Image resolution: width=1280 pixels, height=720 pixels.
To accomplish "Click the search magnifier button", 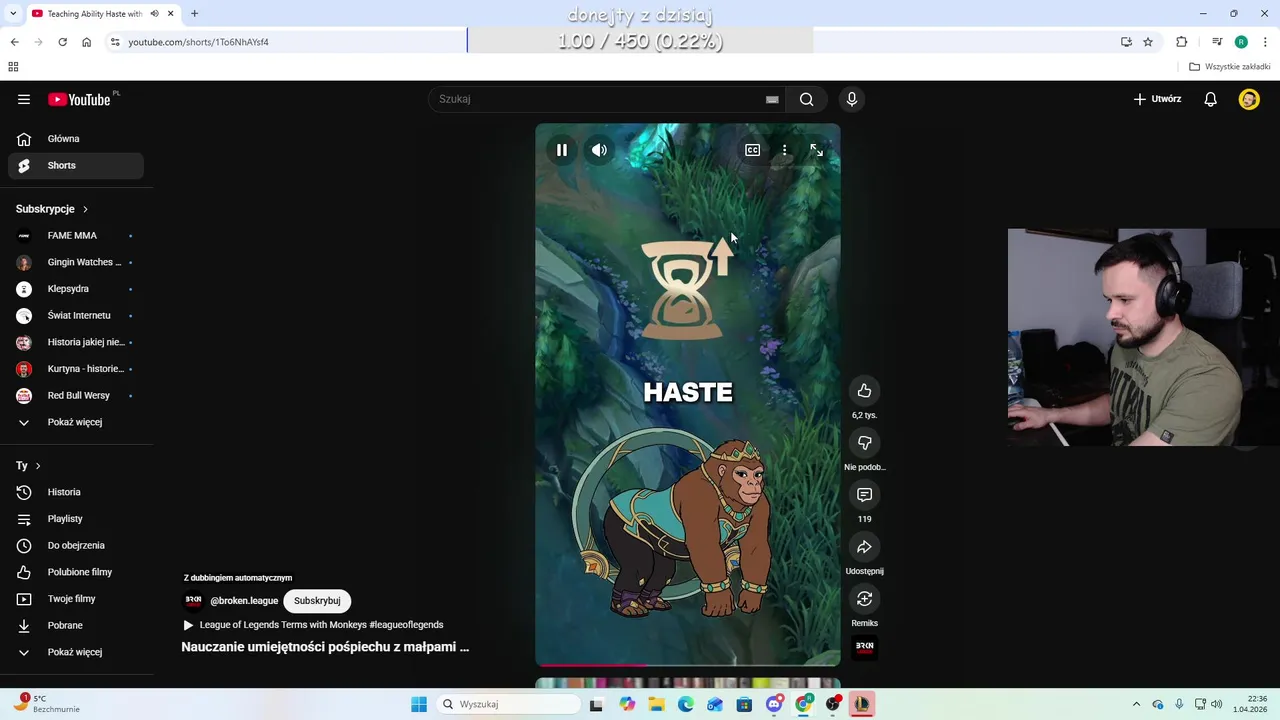I will pos(806,99).
